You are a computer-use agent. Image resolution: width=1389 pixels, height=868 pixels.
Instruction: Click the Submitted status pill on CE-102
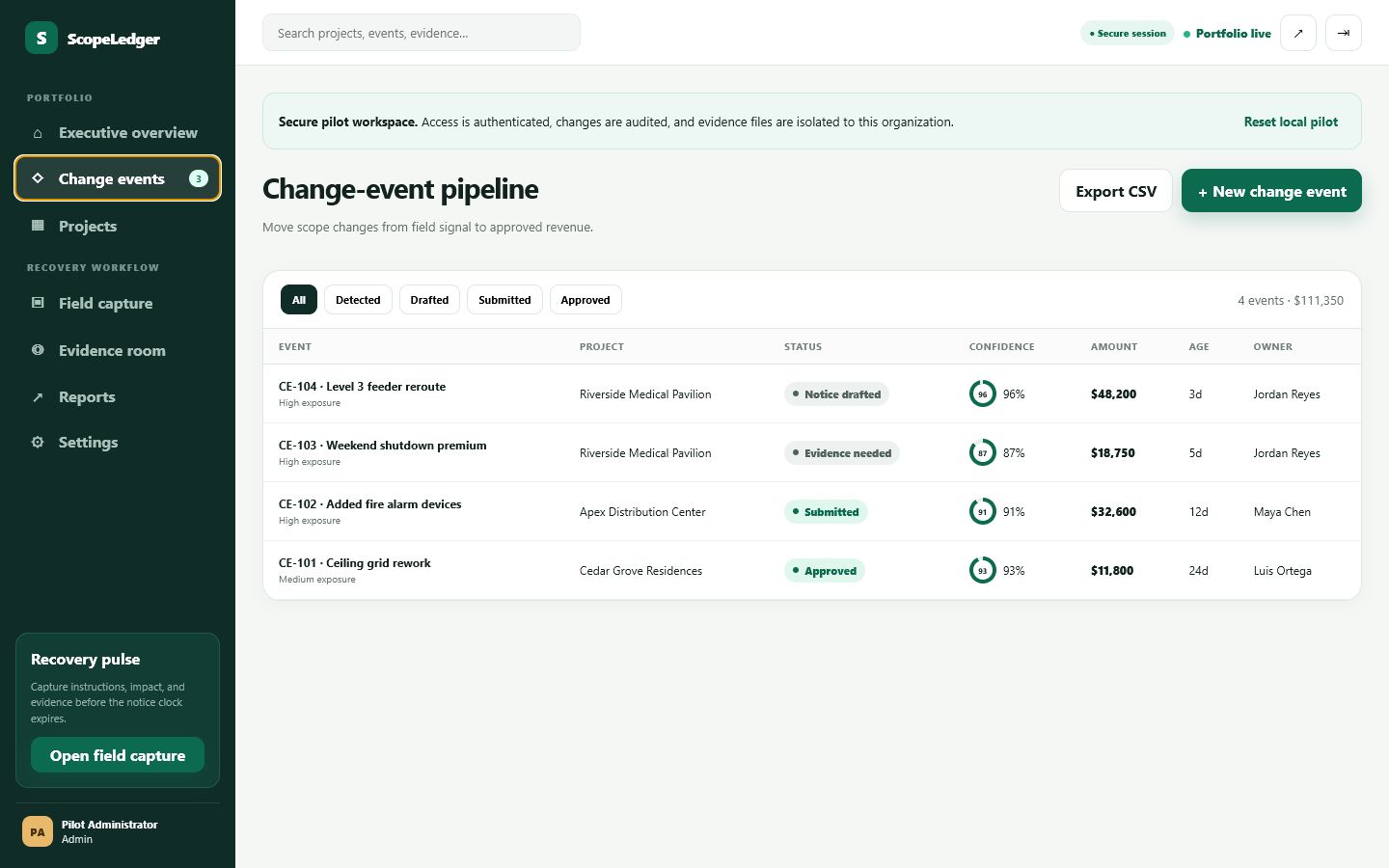(826, 511)
